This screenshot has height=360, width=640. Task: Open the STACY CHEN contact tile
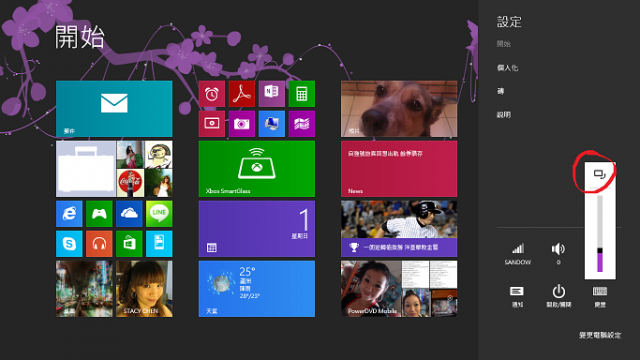tap(144, 289)
